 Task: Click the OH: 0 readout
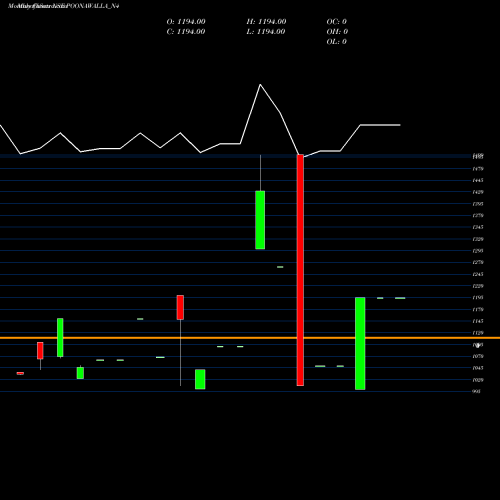[337, 32]
